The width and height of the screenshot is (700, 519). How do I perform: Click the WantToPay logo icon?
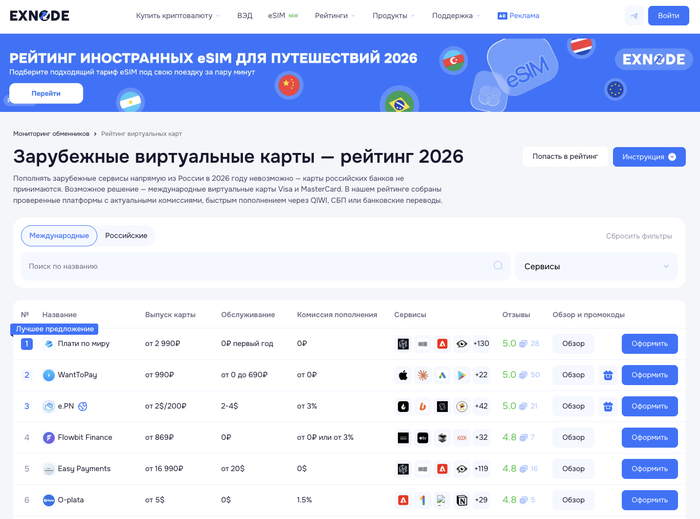pos(48,375)
